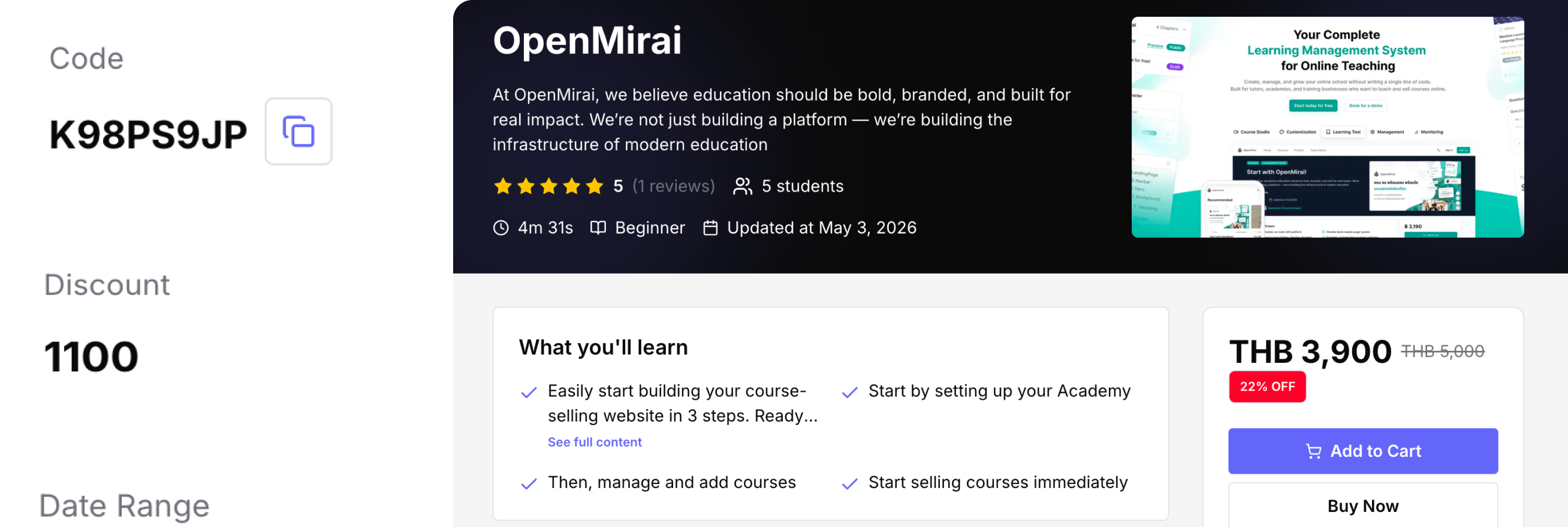Viewport: 1568px width, 527px height.
Task: Add the course to the cart
Action: point(1362,451)
